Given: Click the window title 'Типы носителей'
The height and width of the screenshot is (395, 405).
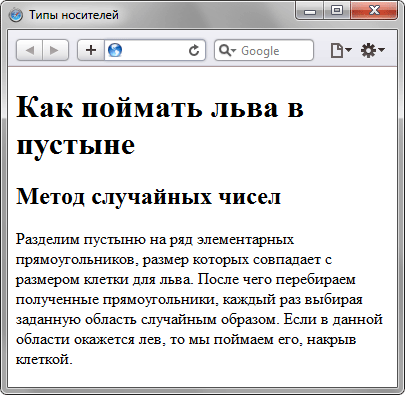Looking at the screenshot, I should pos(74,15).
